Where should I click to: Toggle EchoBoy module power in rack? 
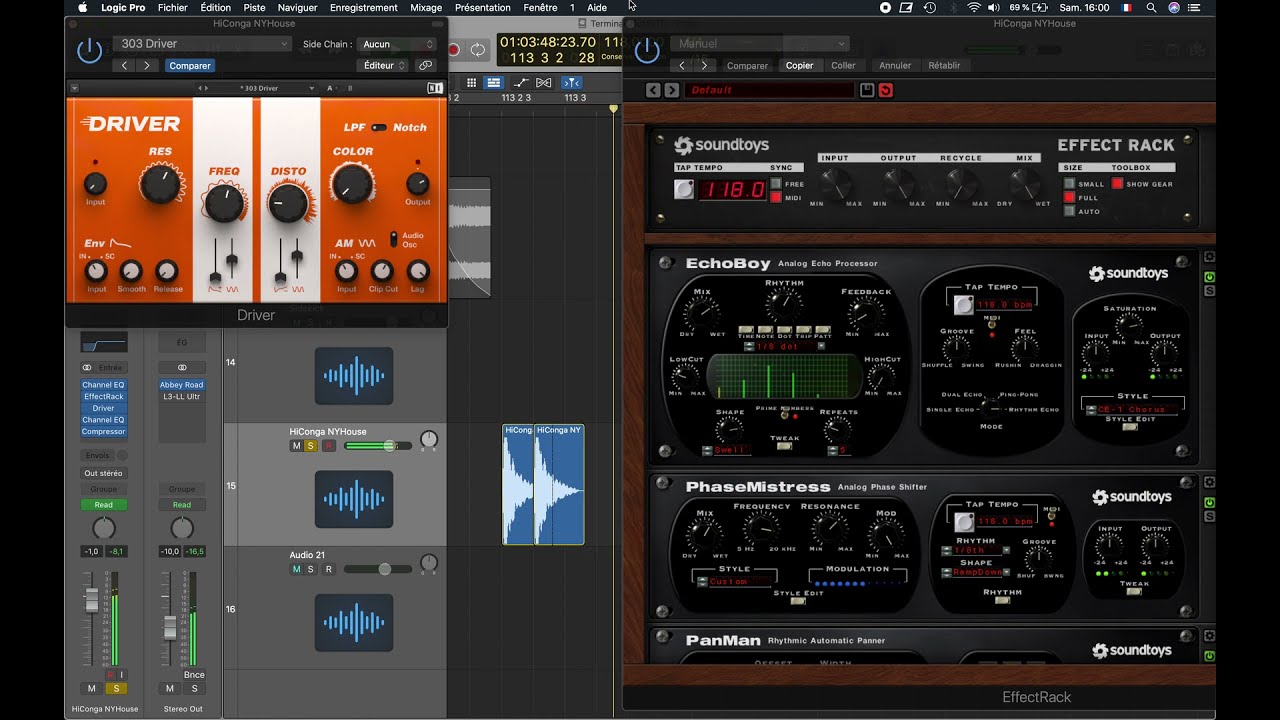[x=1209, y=277]
